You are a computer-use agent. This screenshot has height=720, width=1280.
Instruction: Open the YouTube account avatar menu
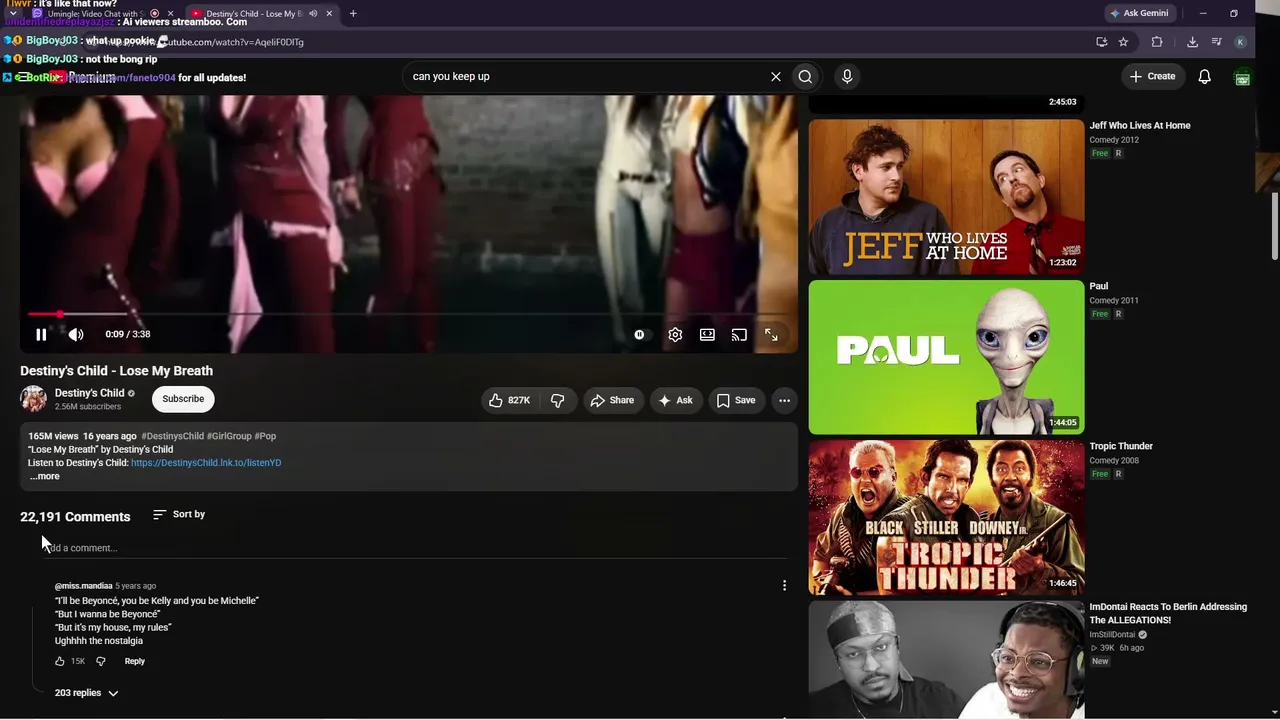click(1243, 77)
